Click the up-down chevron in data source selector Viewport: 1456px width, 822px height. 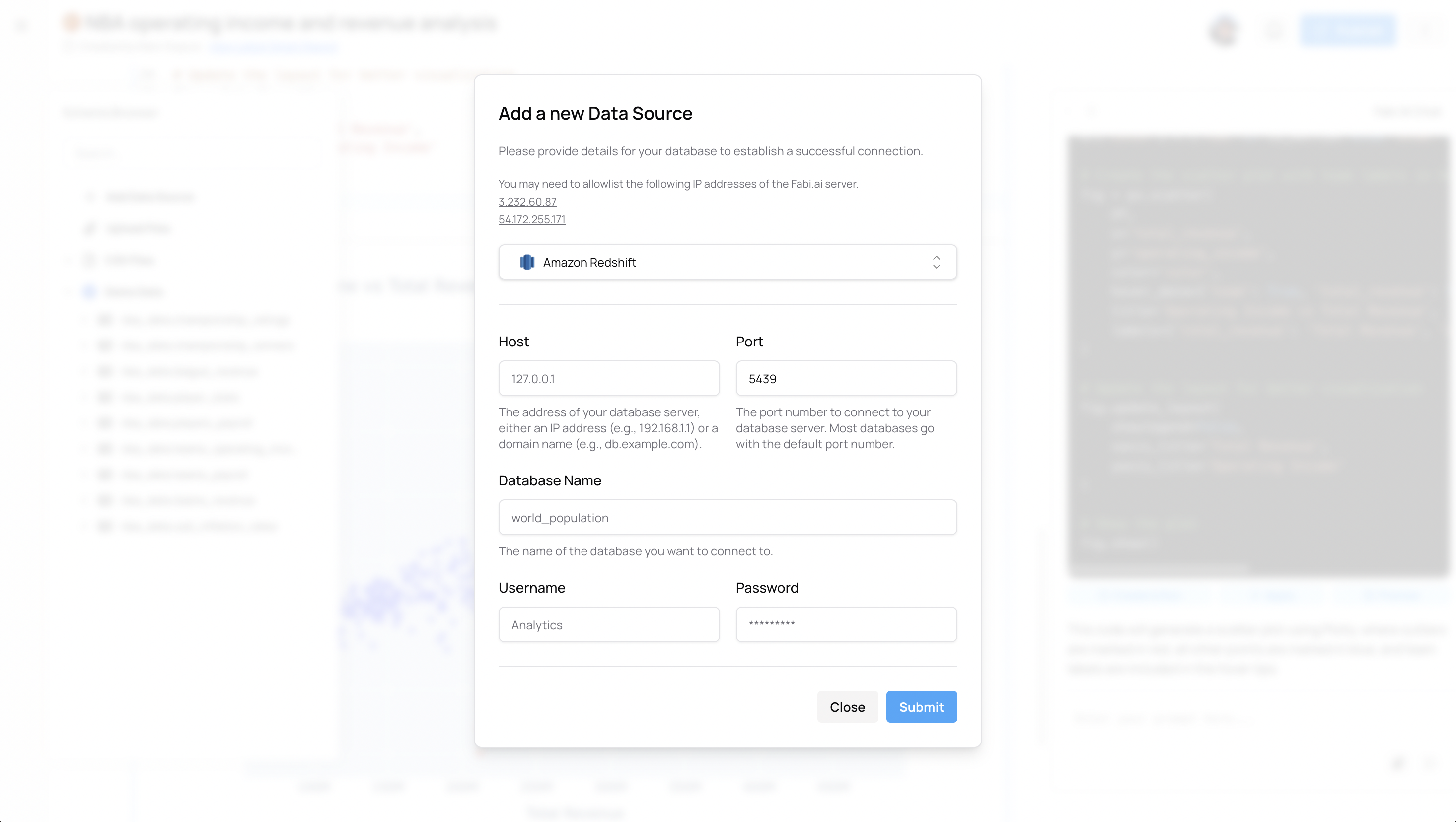click(x=936, y=262)
